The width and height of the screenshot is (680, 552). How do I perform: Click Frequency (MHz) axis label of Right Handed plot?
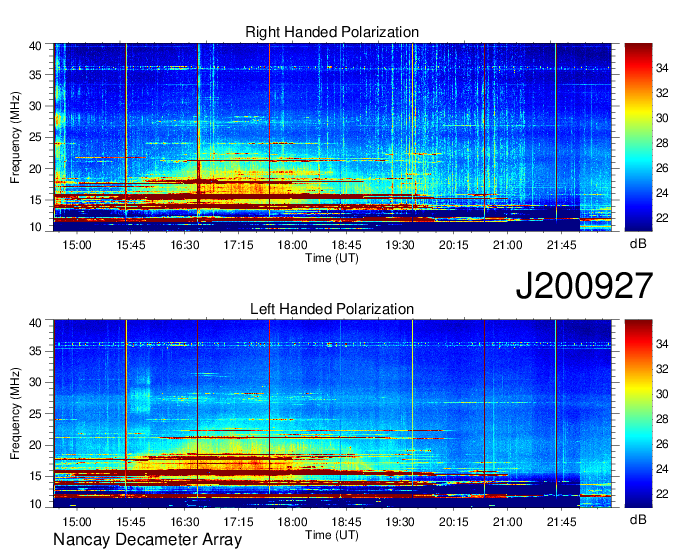point(15,137)
